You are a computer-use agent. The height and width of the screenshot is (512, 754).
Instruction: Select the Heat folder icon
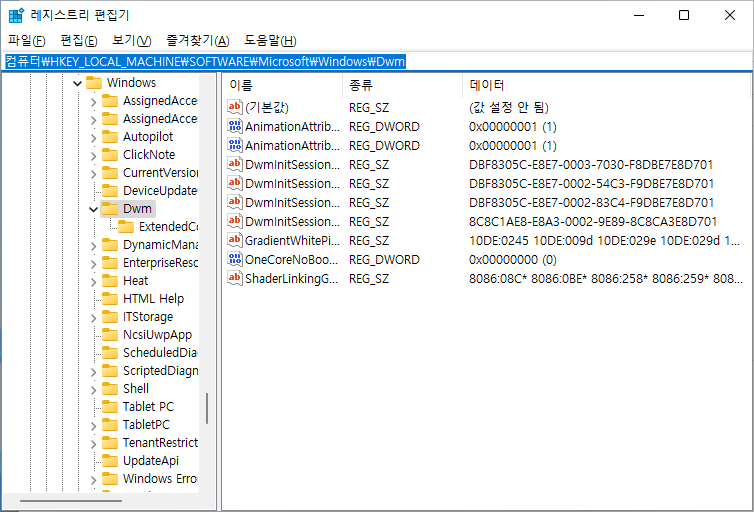click(x=110, y=281)
